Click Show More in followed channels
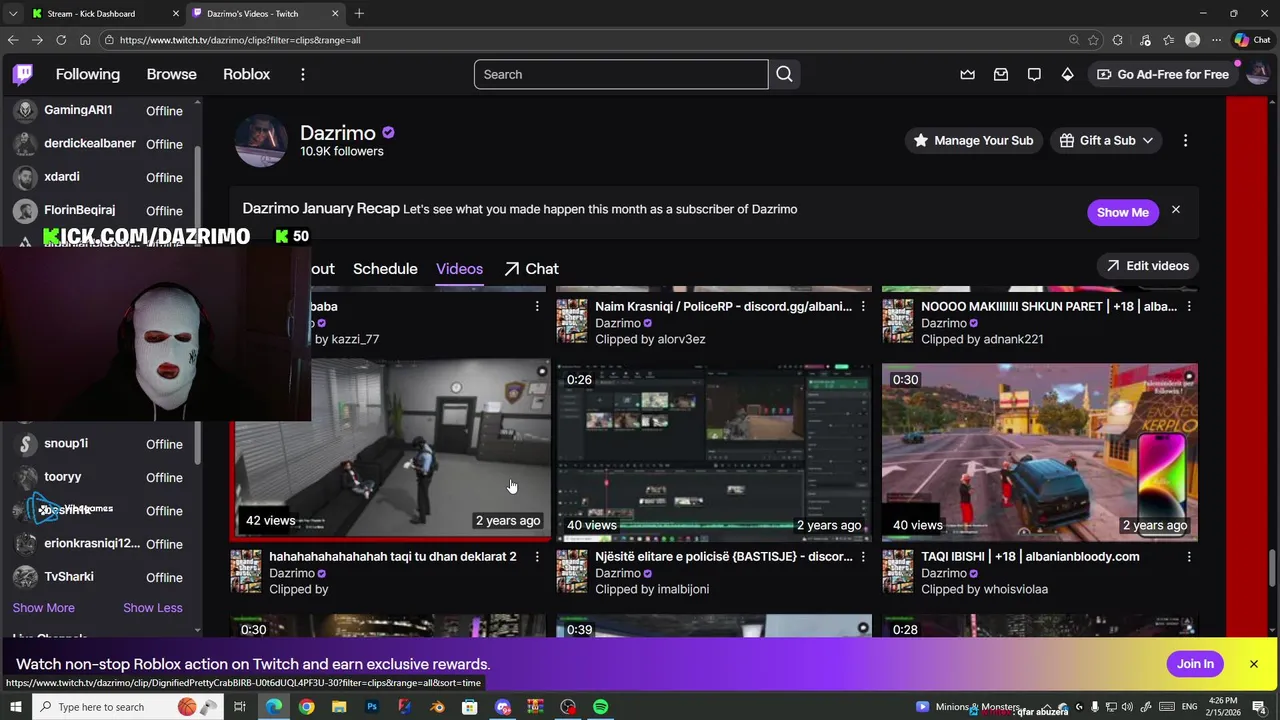 click(43, 607)
